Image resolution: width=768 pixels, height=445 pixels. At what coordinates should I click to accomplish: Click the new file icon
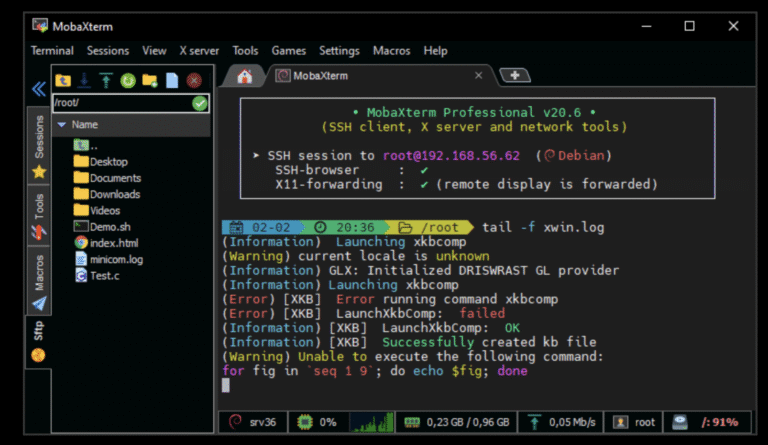pos(172,80)
